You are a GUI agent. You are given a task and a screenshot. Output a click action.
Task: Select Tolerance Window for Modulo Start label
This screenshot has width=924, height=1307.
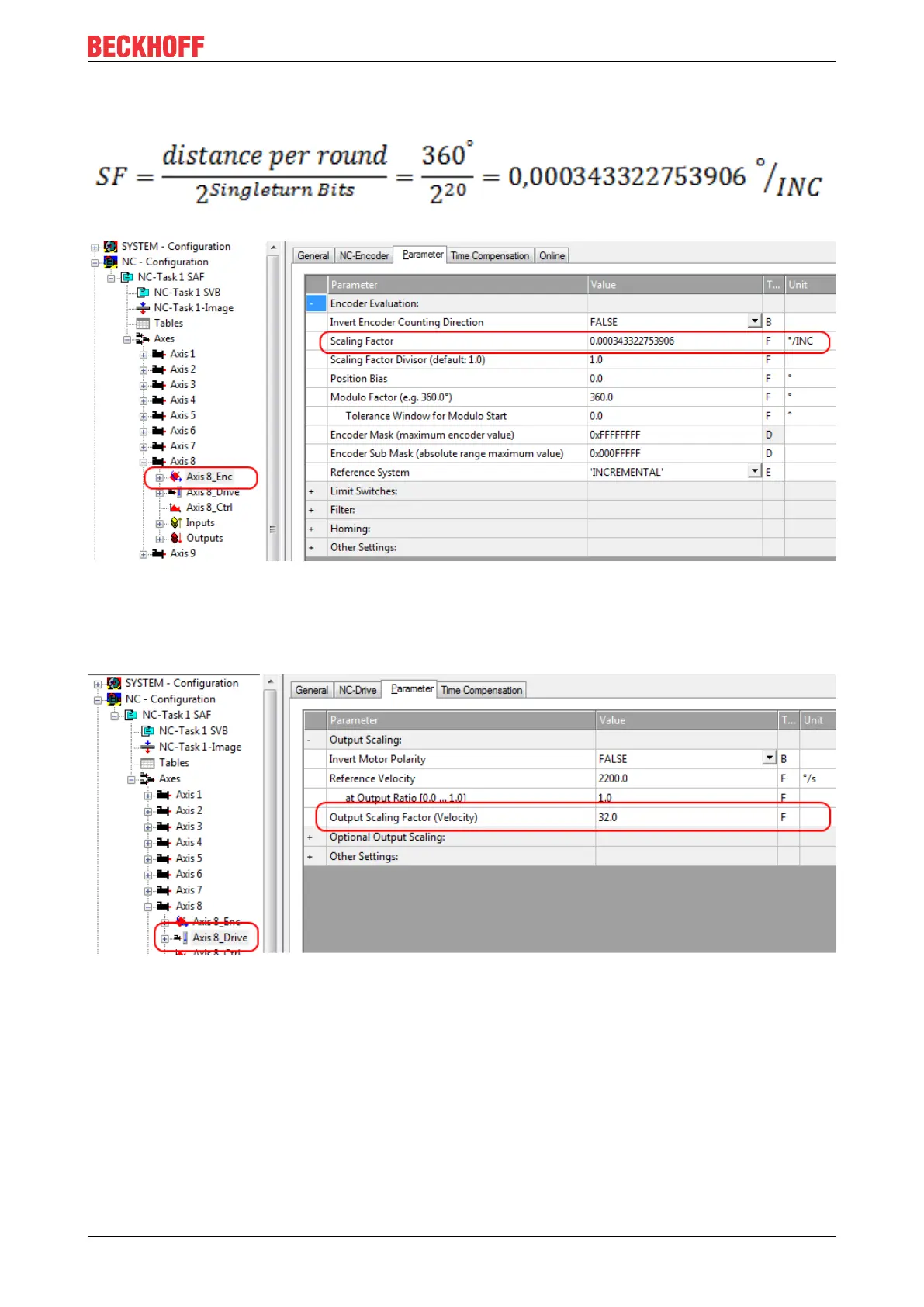426,416
